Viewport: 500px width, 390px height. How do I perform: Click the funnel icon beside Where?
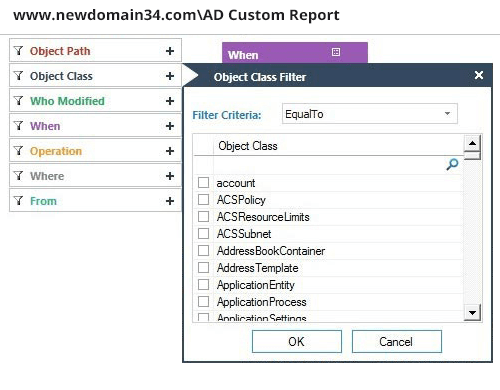[x=19, y=176]
